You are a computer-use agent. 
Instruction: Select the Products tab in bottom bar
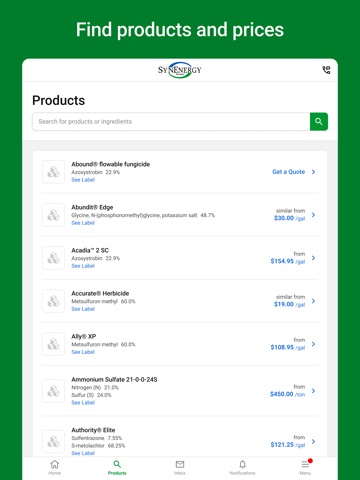click(117, 467)
